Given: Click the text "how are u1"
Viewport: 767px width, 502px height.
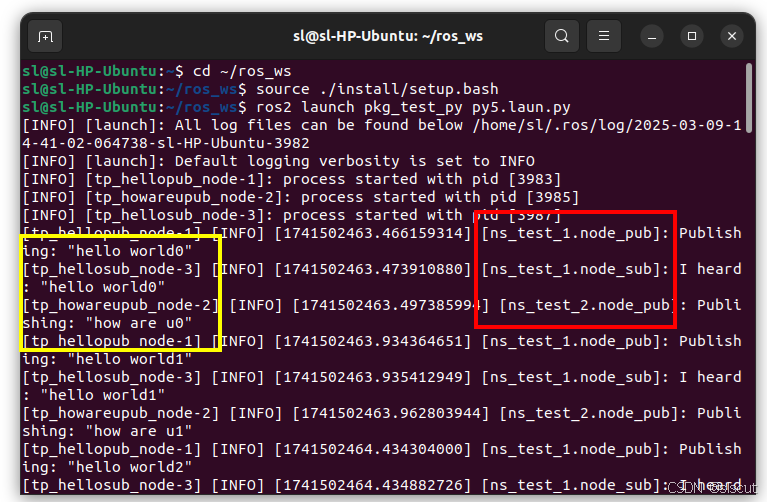Looking at the screenshot, I should [x=138, y=432].
